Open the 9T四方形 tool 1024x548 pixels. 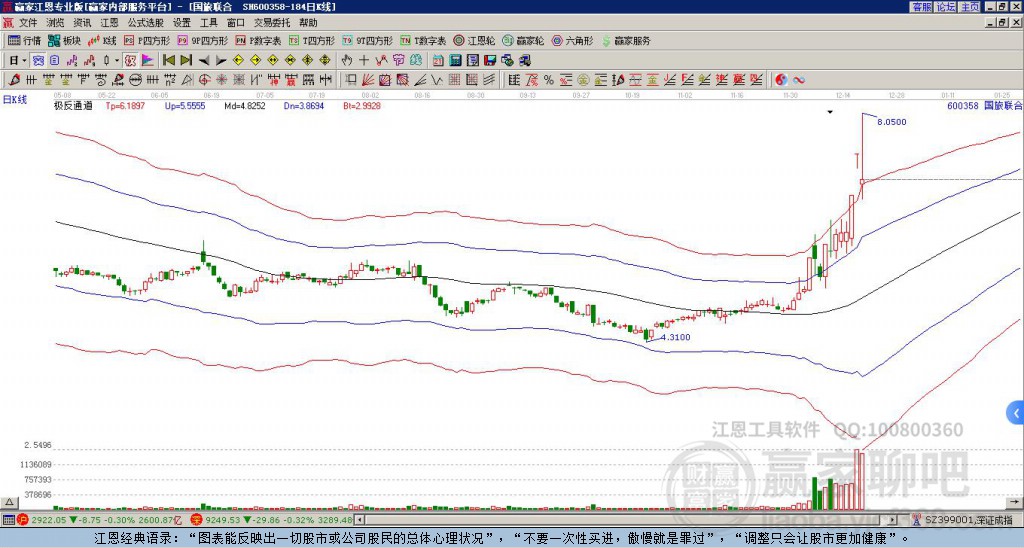click(x=367, y=41)
